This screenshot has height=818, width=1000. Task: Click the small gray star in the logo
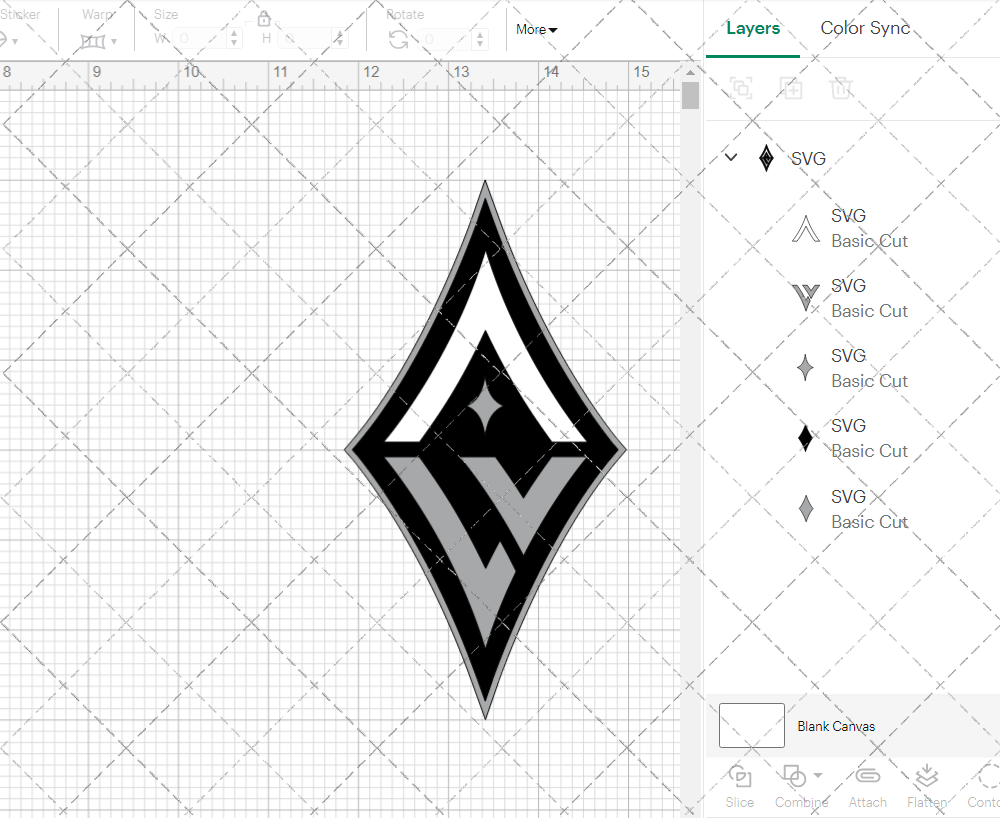(485, 407)
